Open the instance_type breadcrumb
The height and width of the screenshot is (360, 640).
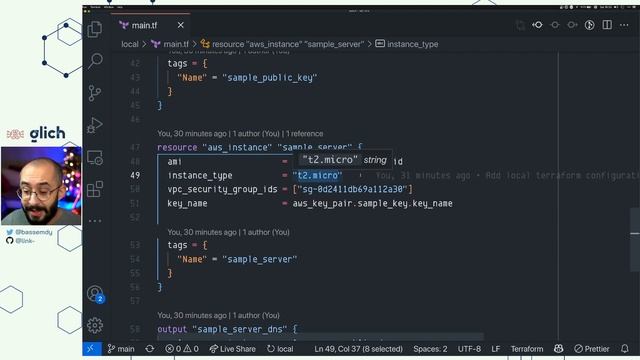(x=407, y=44)
